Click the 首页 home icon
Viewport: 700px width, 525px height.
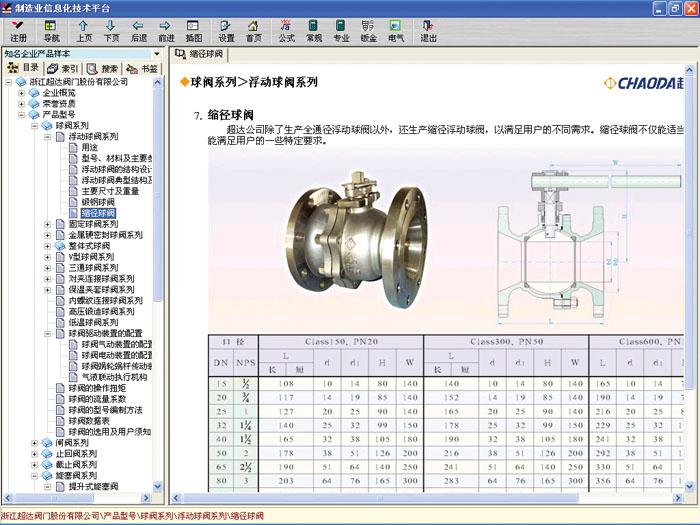(254, 30)
